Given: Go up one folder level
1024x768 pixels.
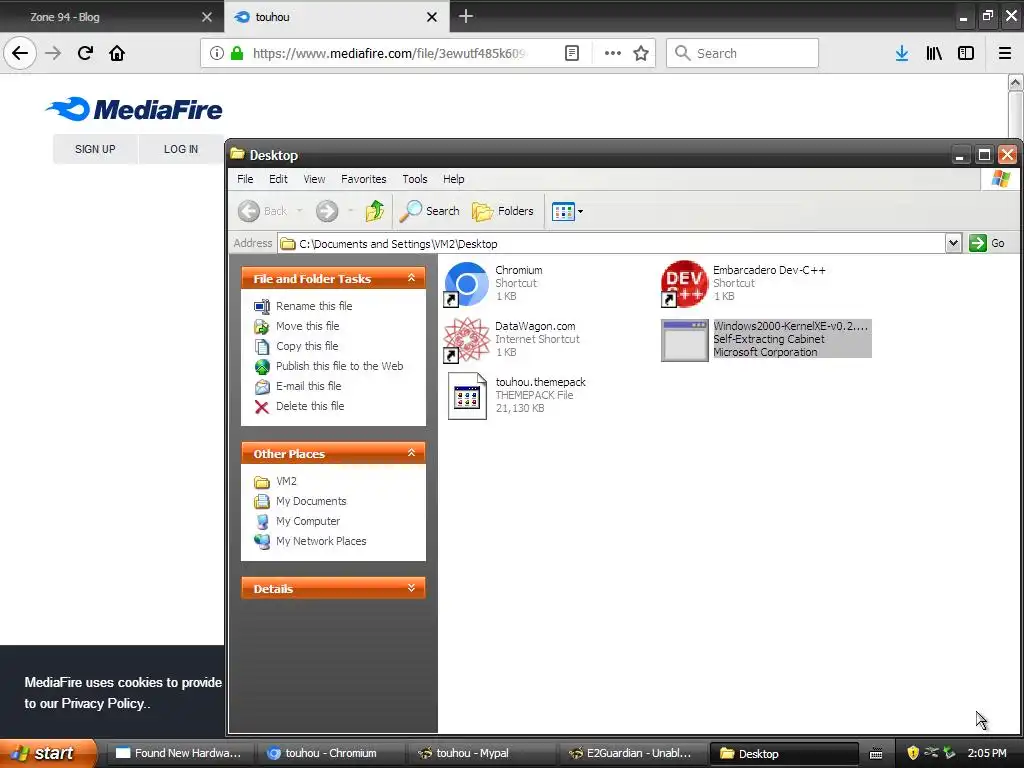Looking at the screenshot, I should click(x=375, y=211).
